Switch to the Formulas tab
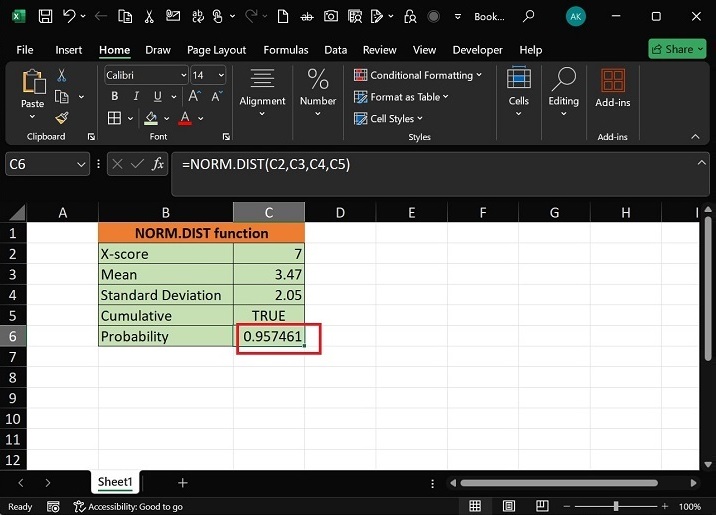 (285, 50)
